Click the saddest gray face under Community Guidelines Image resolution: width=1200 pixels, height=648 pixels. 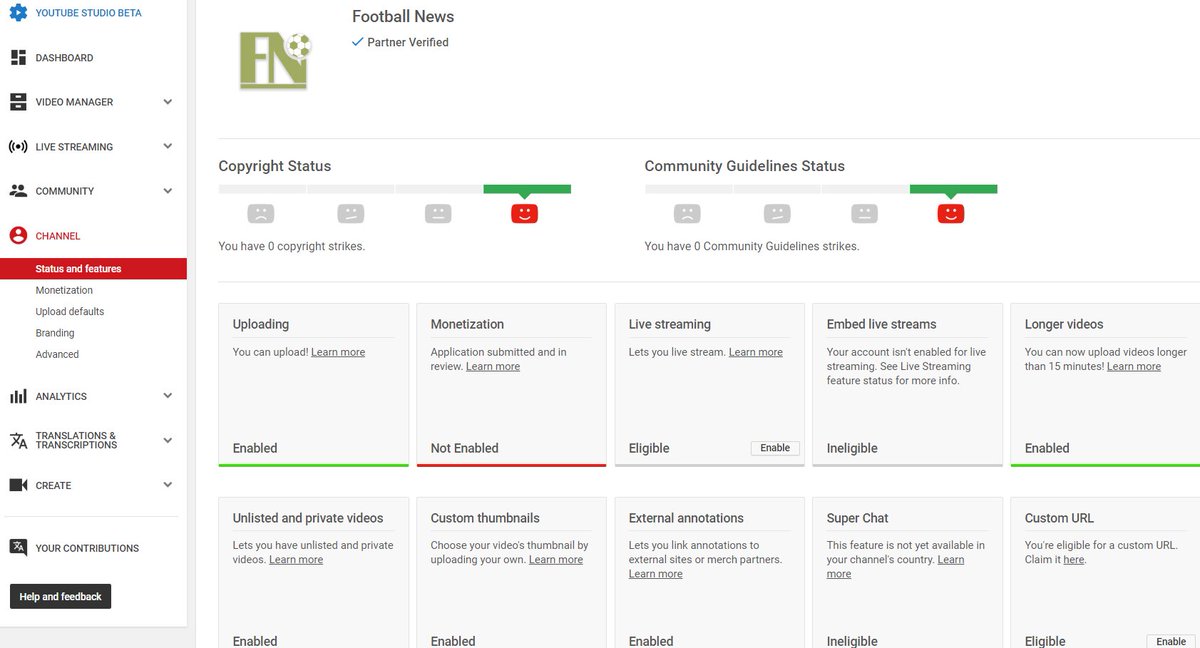pos(687,213)
